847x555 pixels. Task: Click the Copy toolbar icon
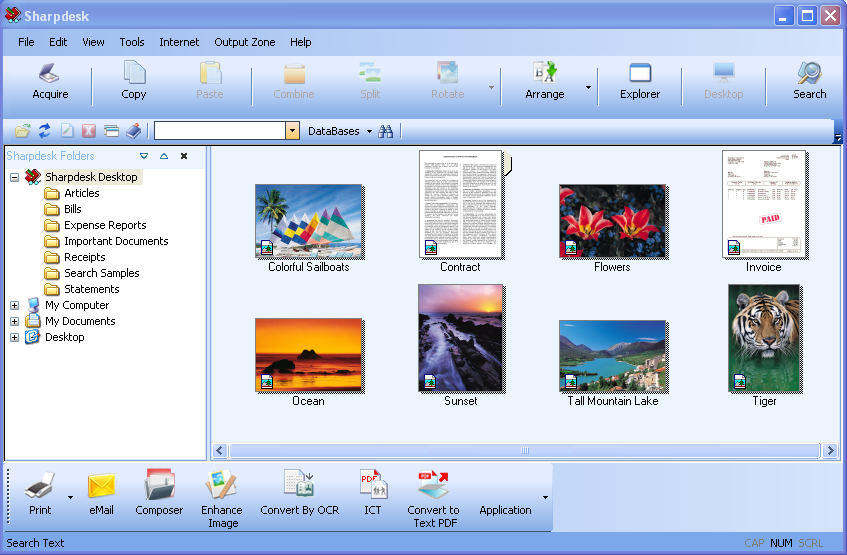coord(134,72)
